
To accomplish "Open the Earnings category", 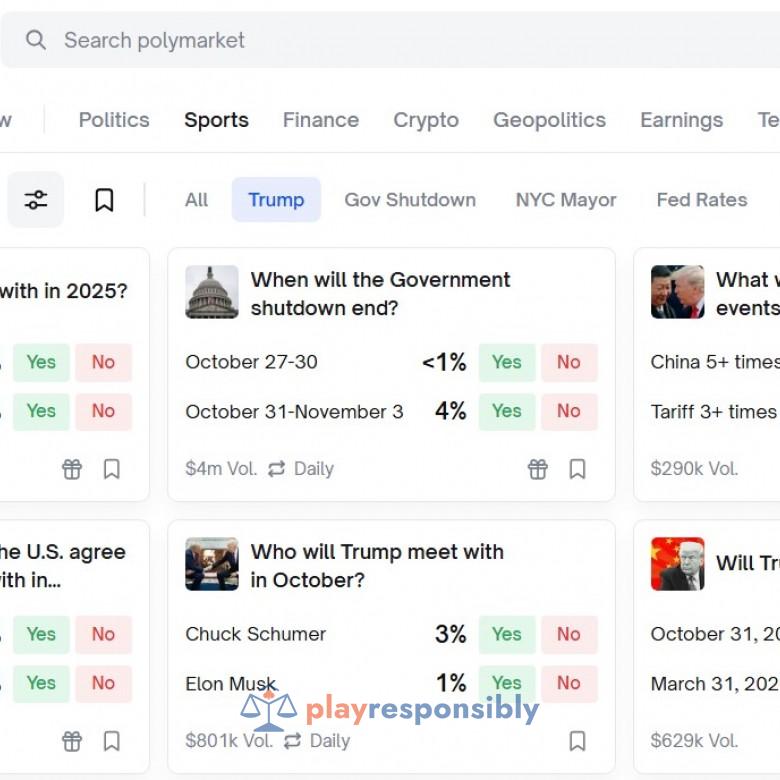I will click(682, 120).
